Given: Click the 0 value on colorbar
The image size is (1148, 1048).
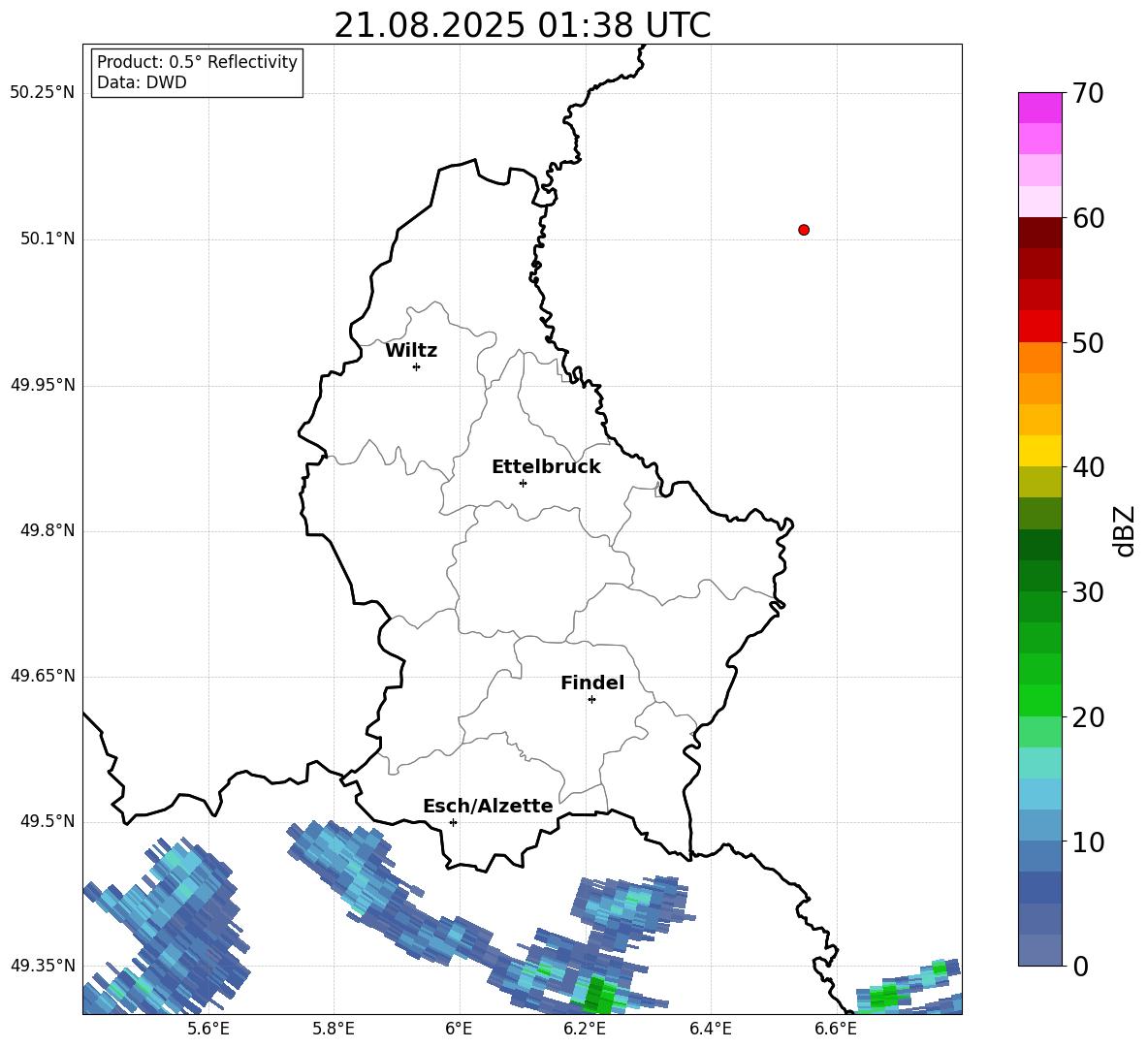Looking at the screenshot, I should pos(1080,966).
